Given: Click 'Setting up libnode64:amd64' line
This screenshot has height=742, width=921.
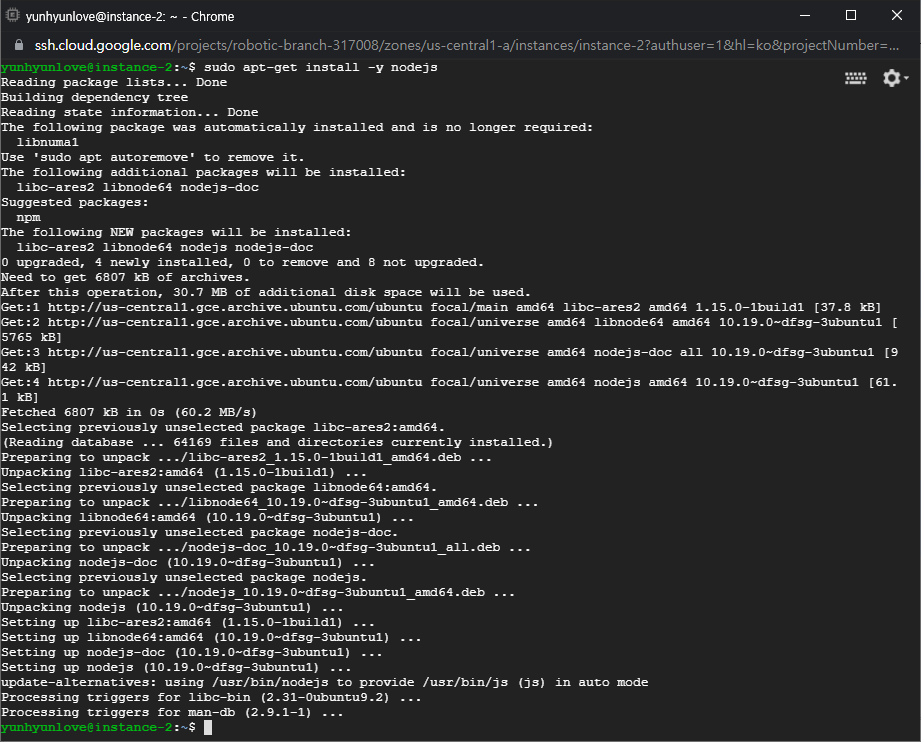Looking at the screenshot, I should [211, 637].
